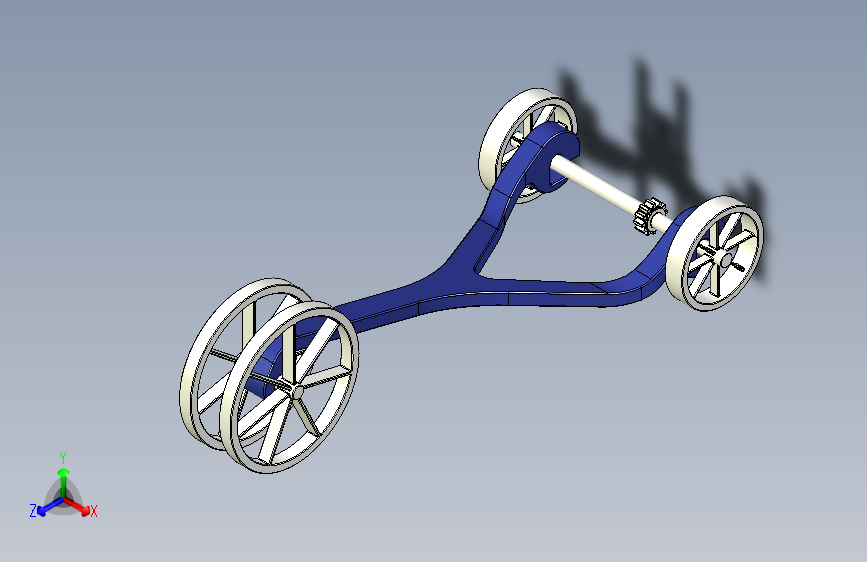Click the blue Z axis of the triad
The width and height of the screenshot is (867, 562).
coord(50,506)
